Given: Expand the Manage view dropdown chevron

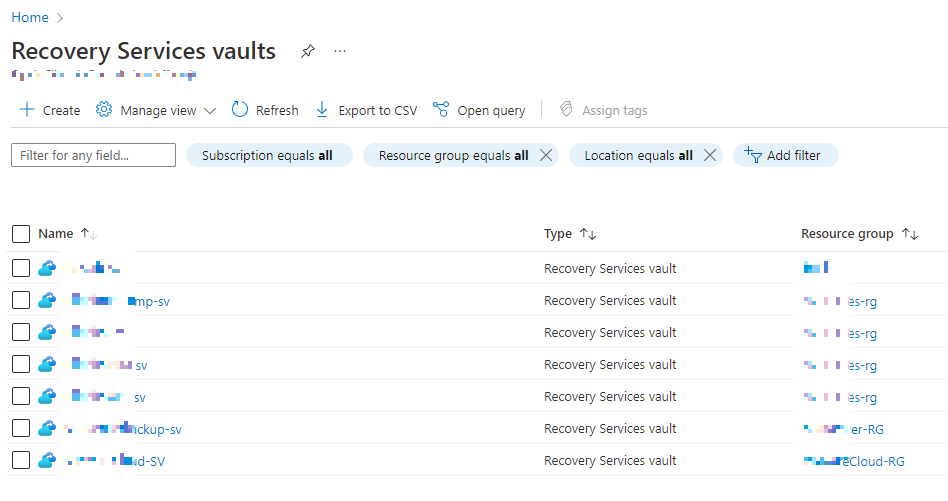Looking at the screenshot, I should tap(210, 111).
